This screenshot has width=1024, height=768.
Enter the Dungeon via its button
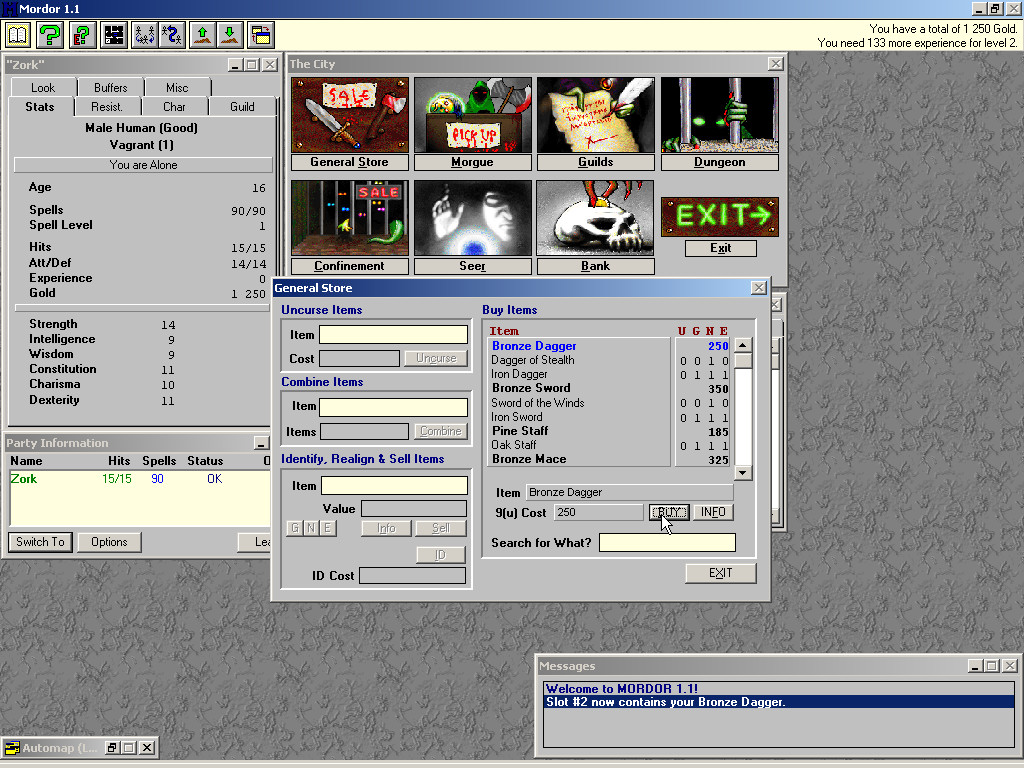tap(720, 162)
